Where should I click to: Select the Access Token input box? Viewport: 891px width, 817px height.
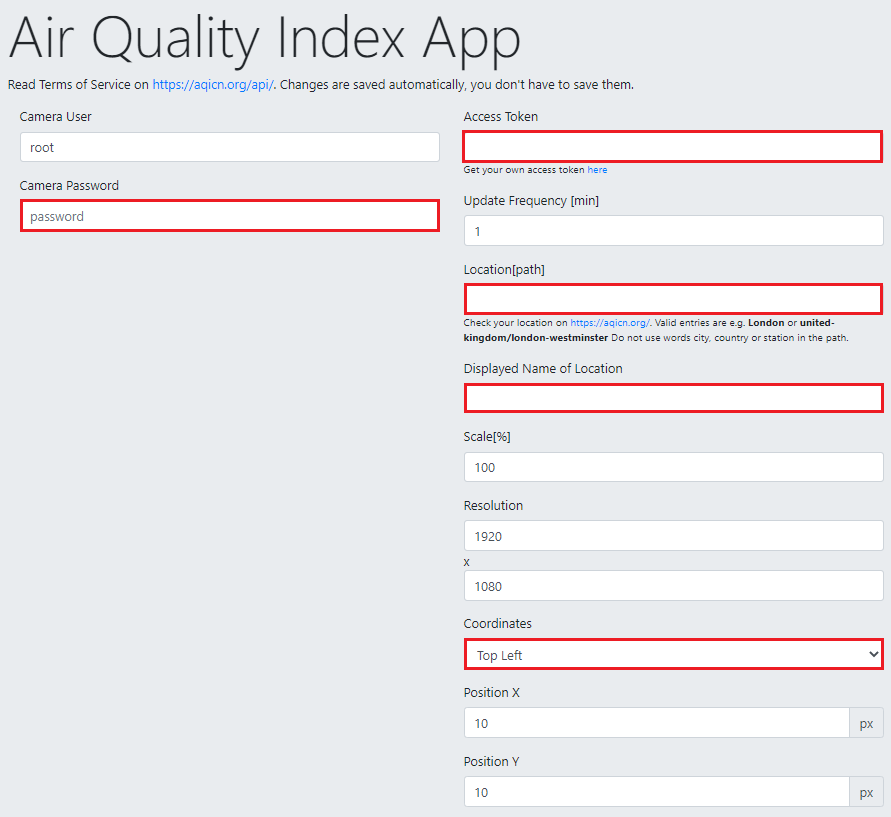[x=673, y=147]
